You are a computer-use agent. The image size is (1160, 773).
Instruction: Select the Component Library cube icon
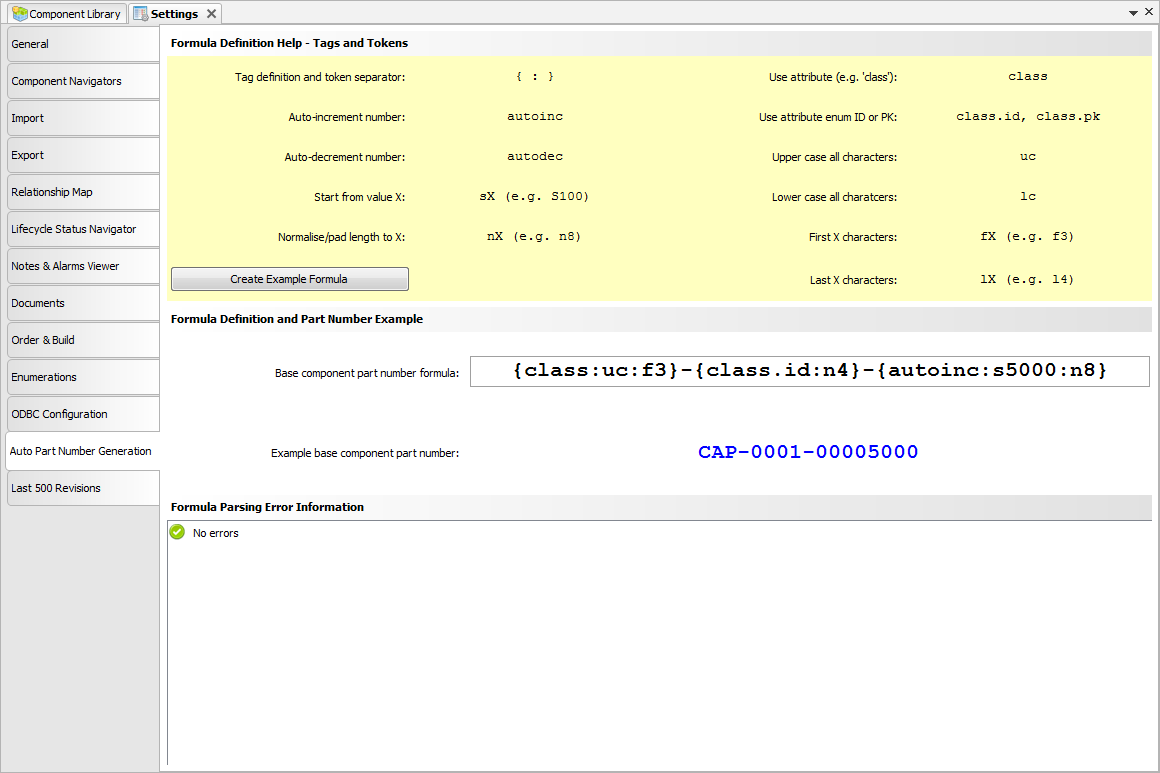point(18,13)
